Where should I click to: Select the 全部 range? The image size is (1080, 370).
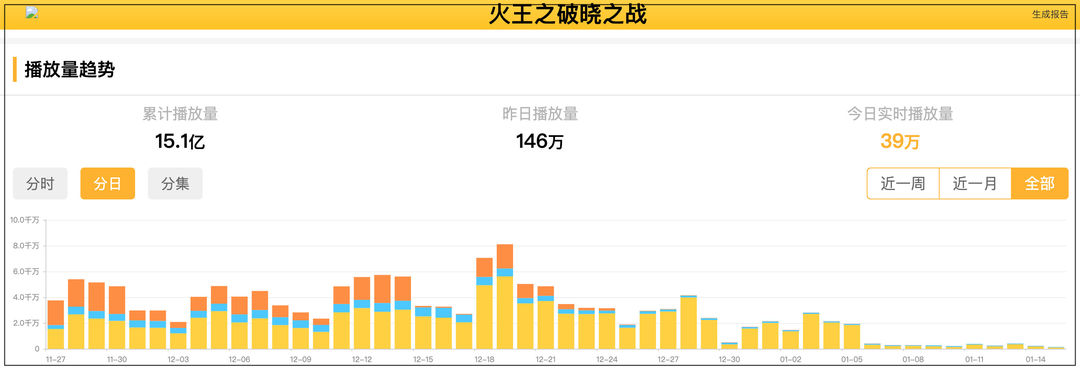[x=1039, y=183]
